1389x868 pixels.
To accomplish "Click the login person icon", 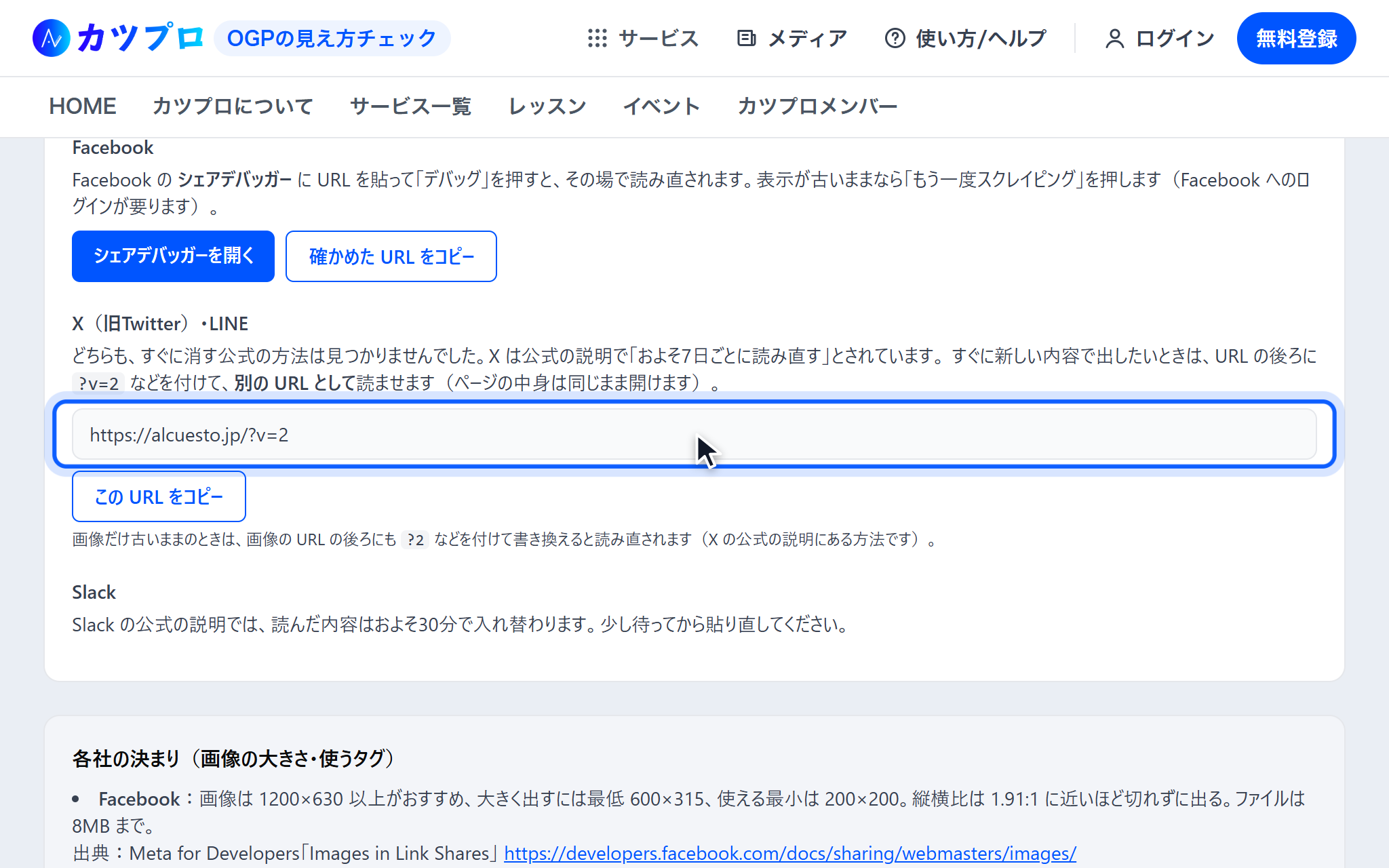I will [1114, 39].
